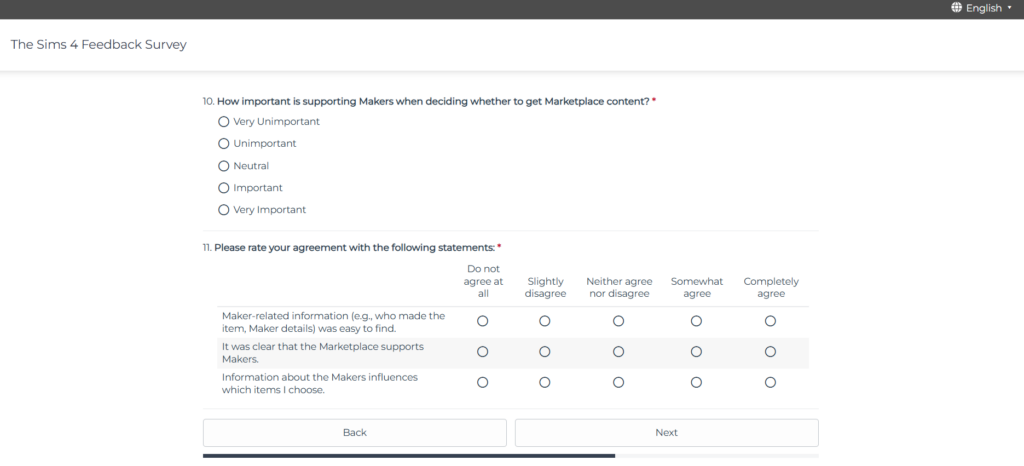The height and width of the screenshot is (466, 1024).
Task: Open the English language dropdown
Action: [982, 8]
